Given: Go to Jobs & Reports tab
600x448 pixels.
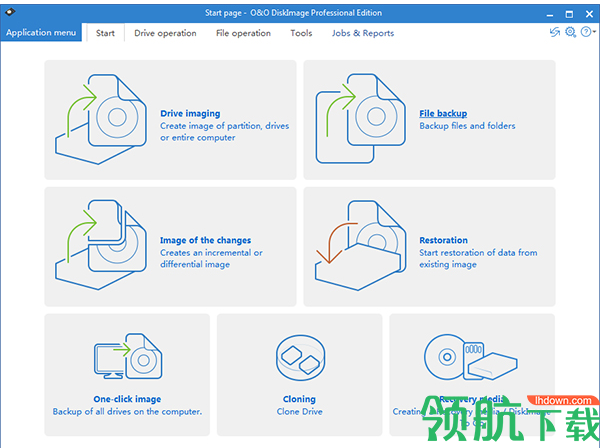Looking at the screenshot, I should point(363,33).
